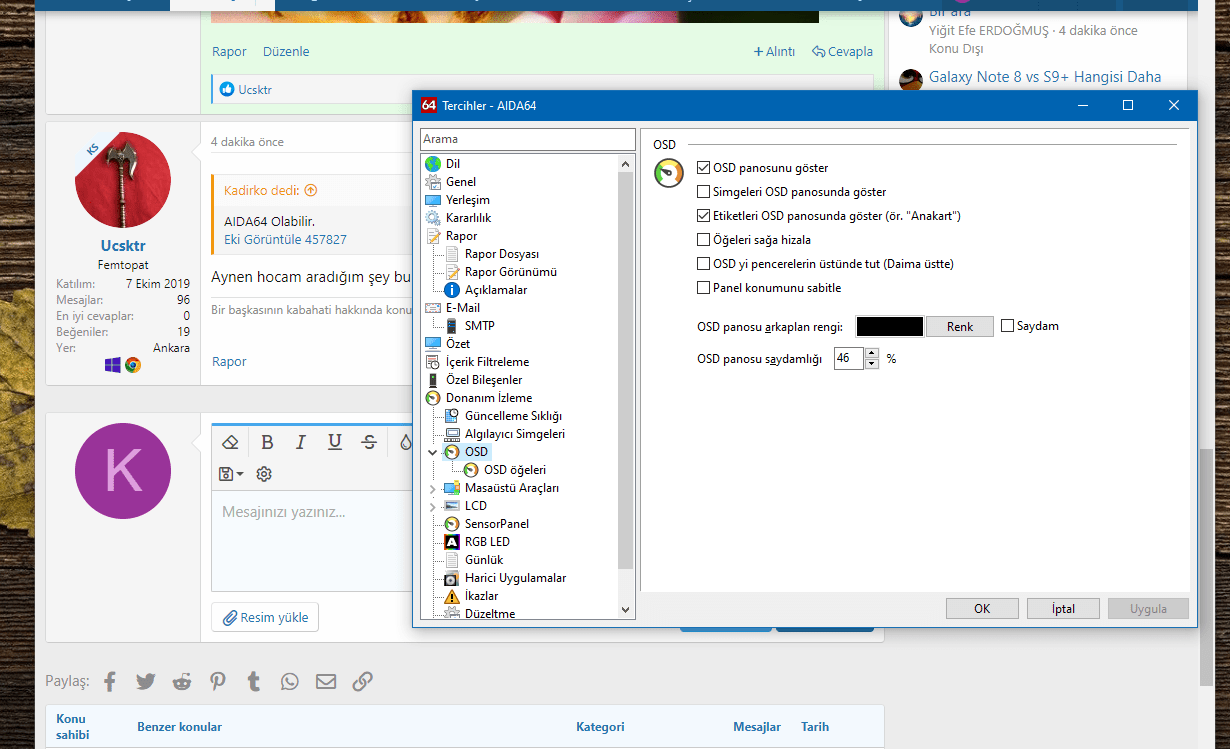Share thread via email icon
This screenshot has width=1230, height=749.
326,682
